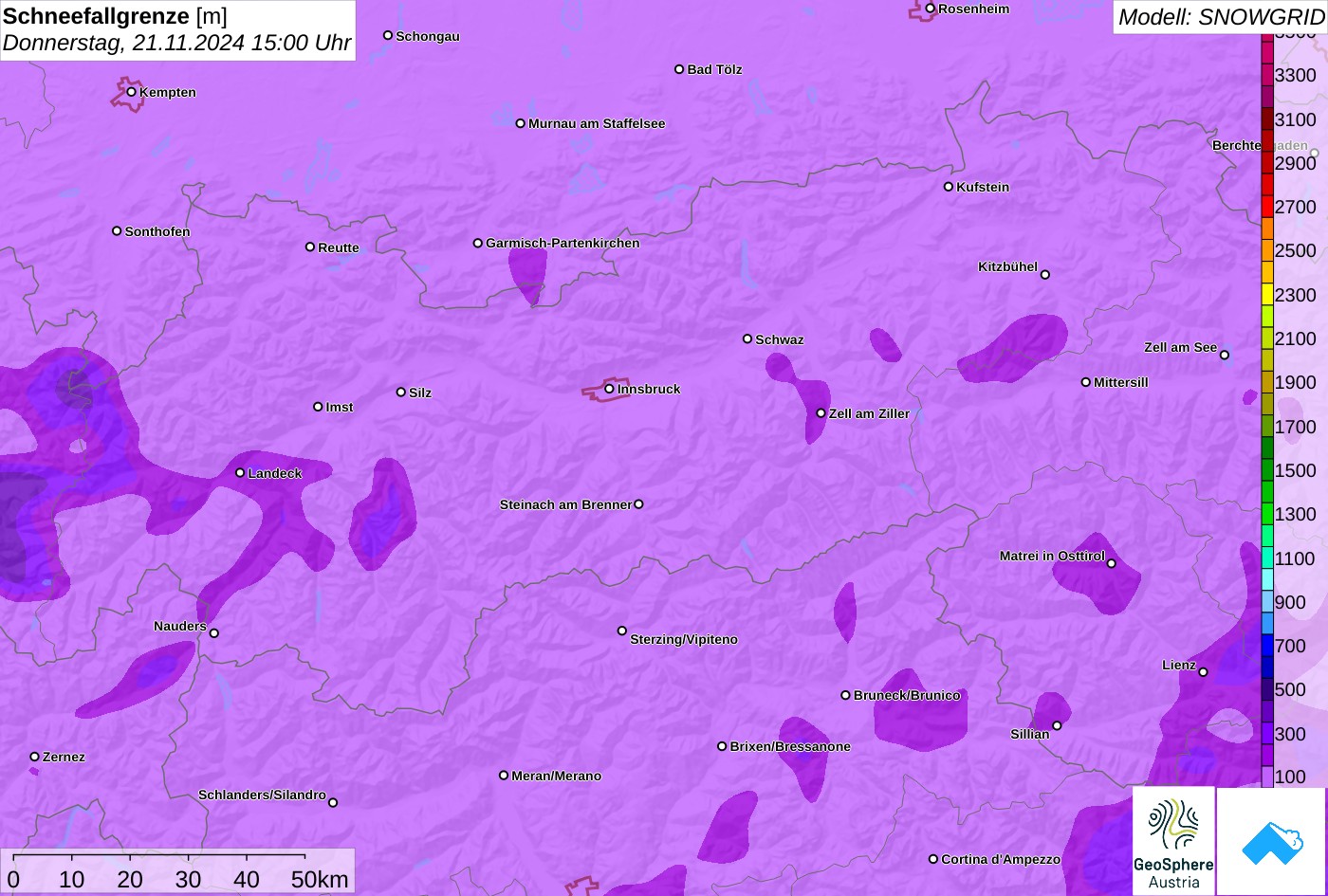Click the Bruneck/Brunico label

tap(907, 695)
